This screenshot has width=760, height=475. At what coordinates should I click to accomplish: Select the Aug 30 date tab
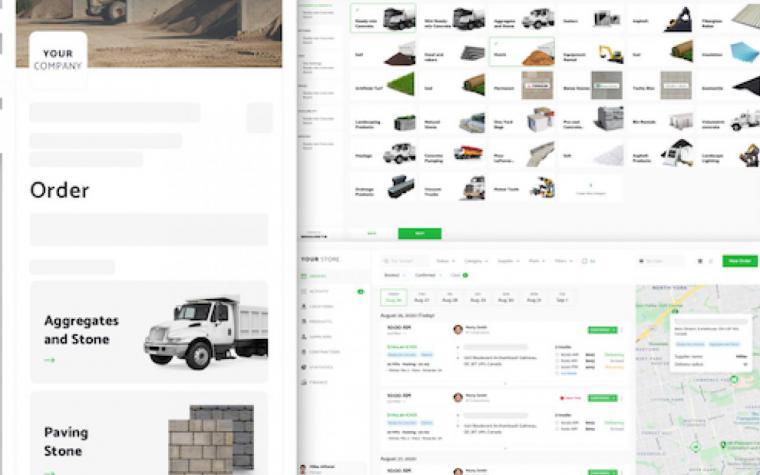coord(506,298)
